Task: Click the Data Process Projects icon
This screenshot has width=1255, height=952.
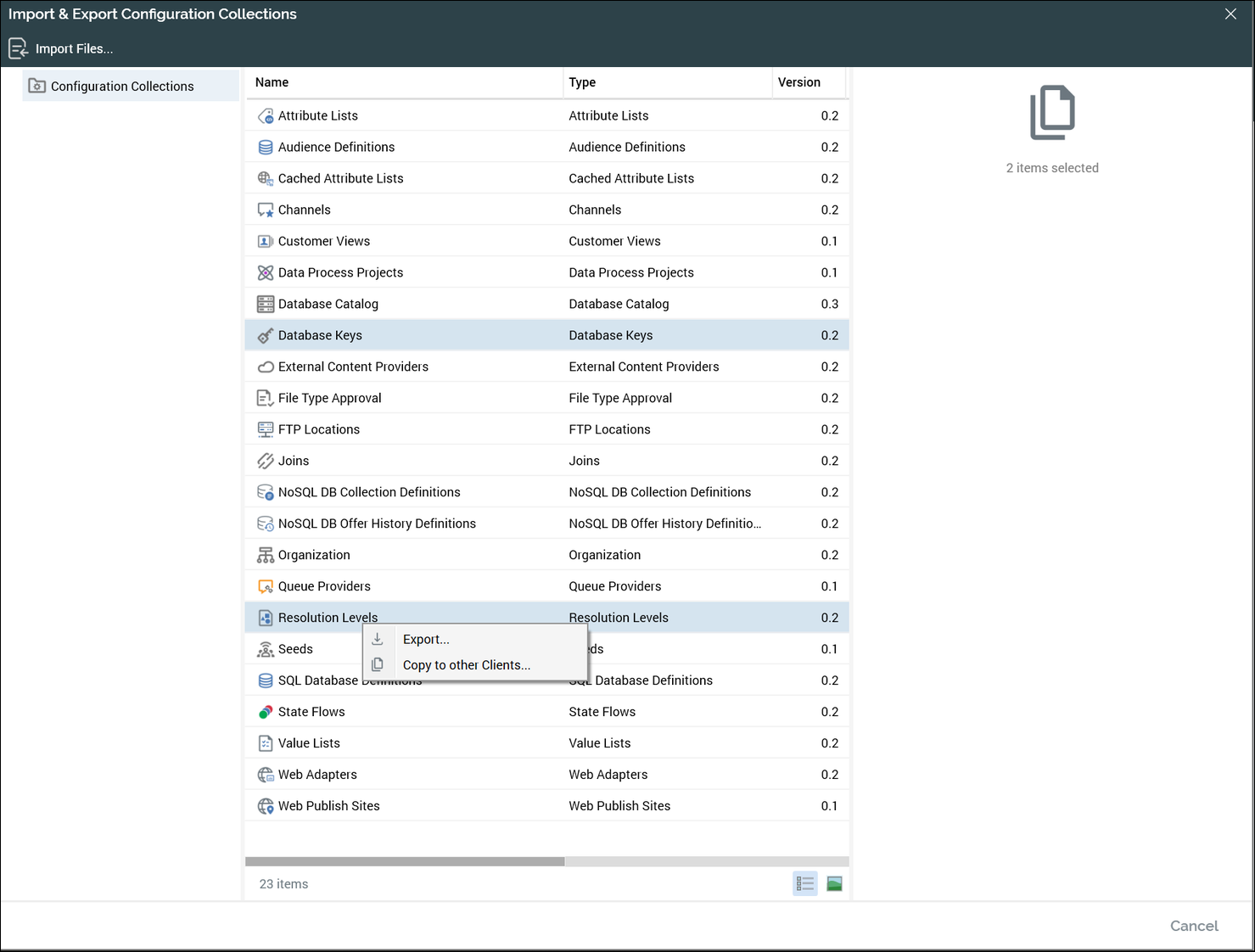Action: tap(266, 273)
